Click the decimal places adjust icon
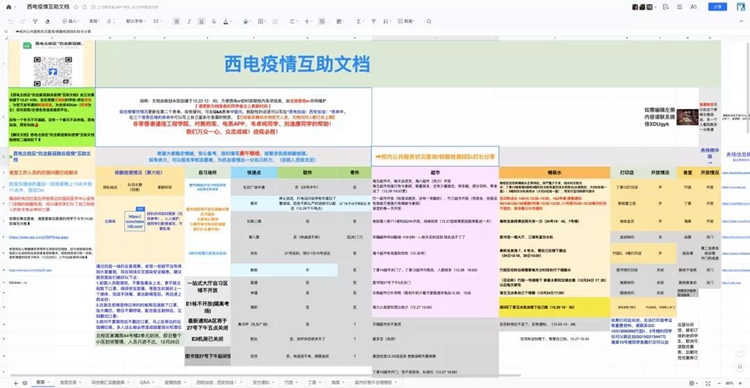This screenshot has height=388, width=750. pyautogui.click(x=110, y=22)
